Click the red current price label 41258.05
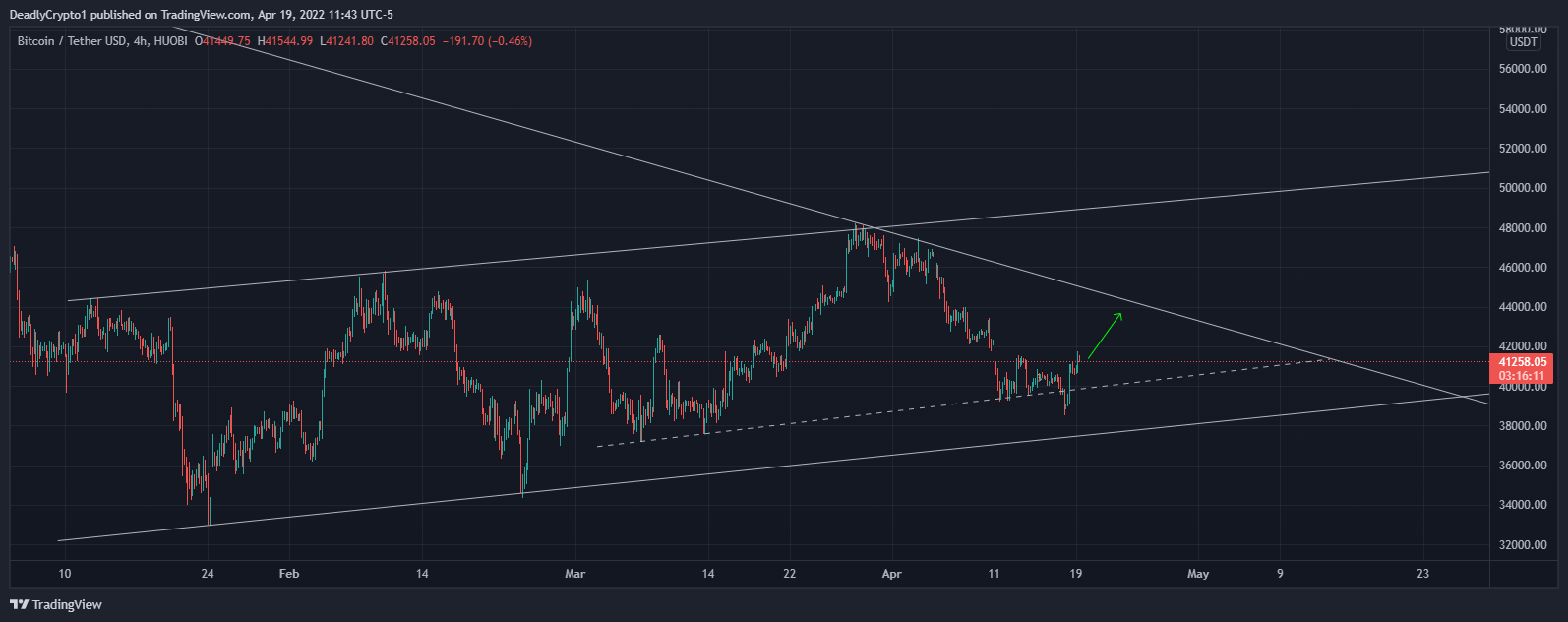Viewport: 1568px width, 622px height. (x=1524, y=362)
